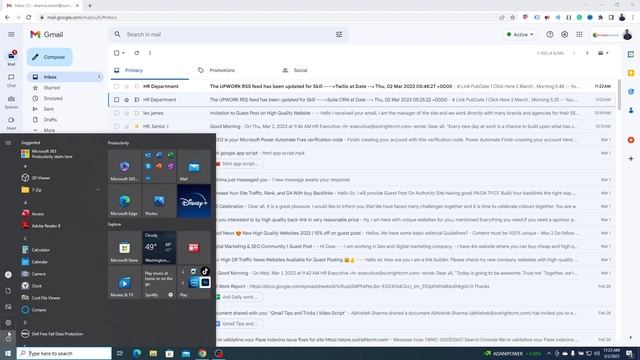The height and width of the screenshot is (360, 640).
Task: Click Get Add-ons plus icon in side panel
Action: (631, 158)
